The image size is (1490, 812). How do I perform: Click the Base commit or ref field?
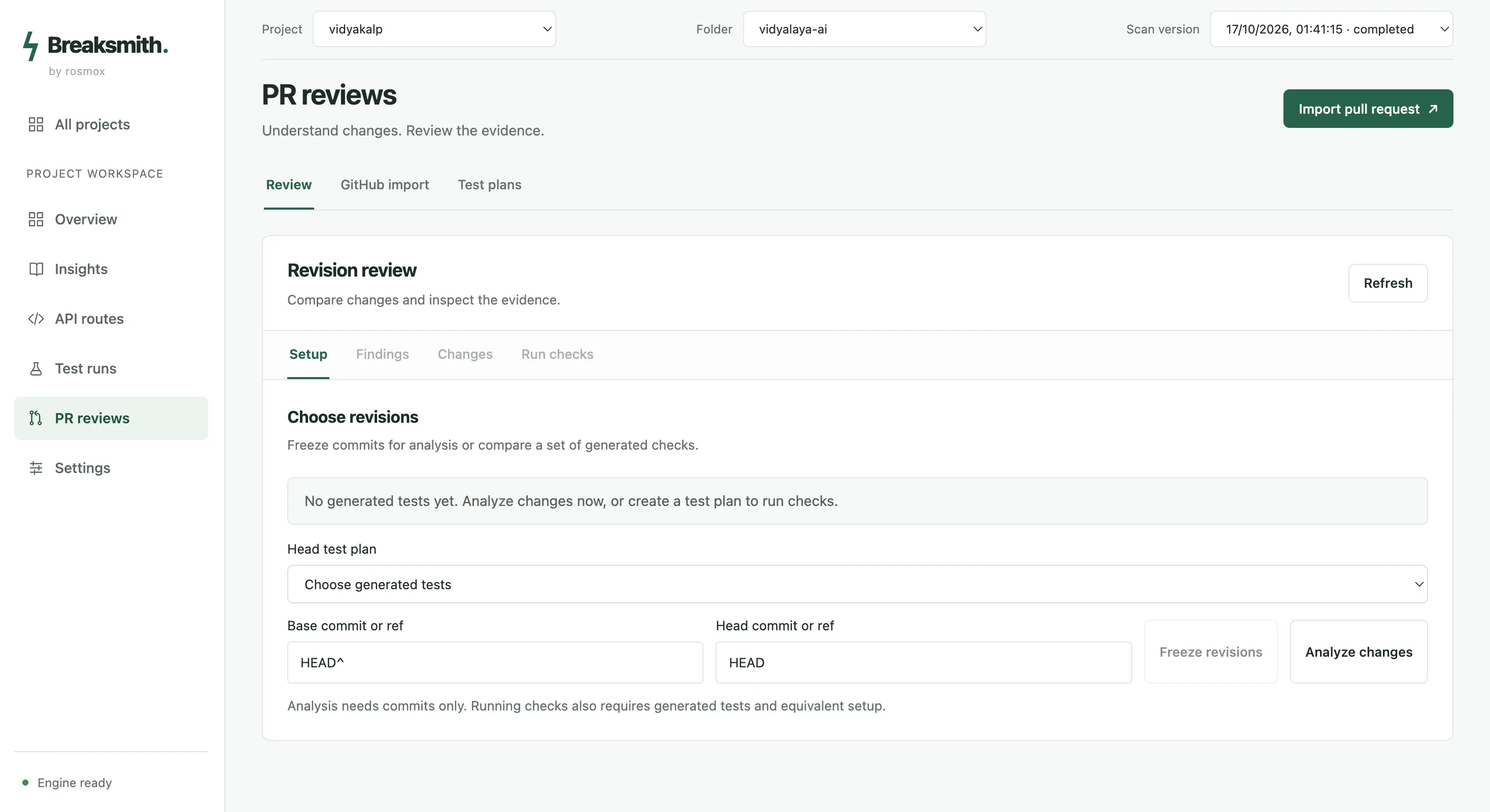[495, 663]
